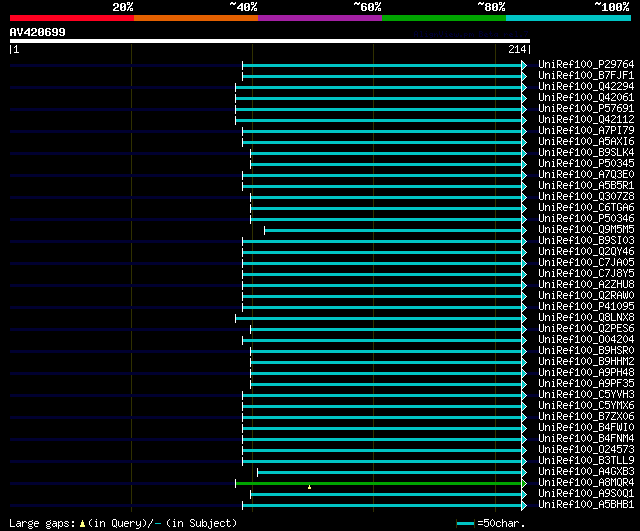Open the UniRef100_B7FJF1 hit label
Screen dimensions: 640x531
[x=586, y=75]
